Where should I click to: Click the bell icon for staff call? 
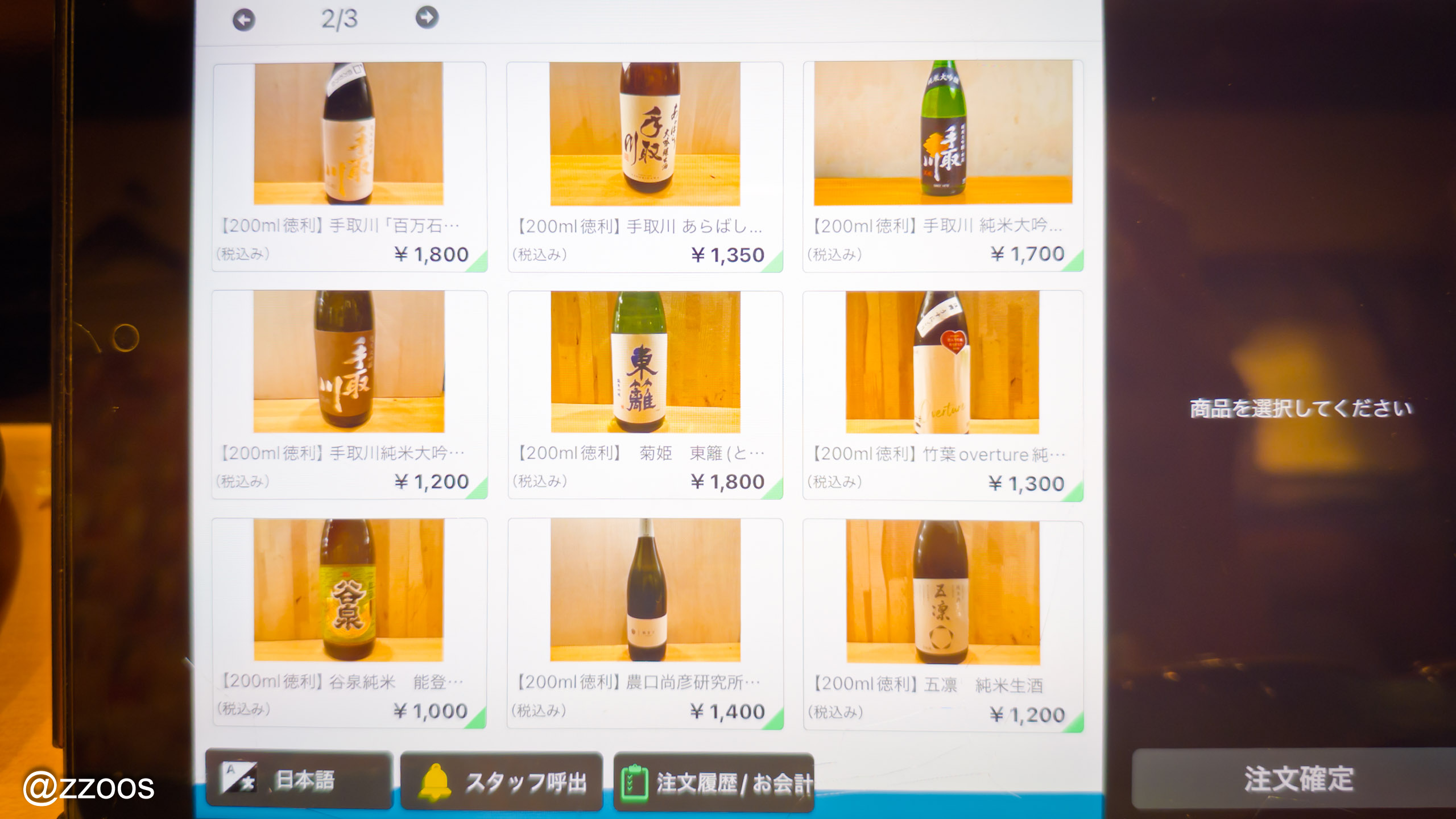pyautogui.click(x=435, y=782)
